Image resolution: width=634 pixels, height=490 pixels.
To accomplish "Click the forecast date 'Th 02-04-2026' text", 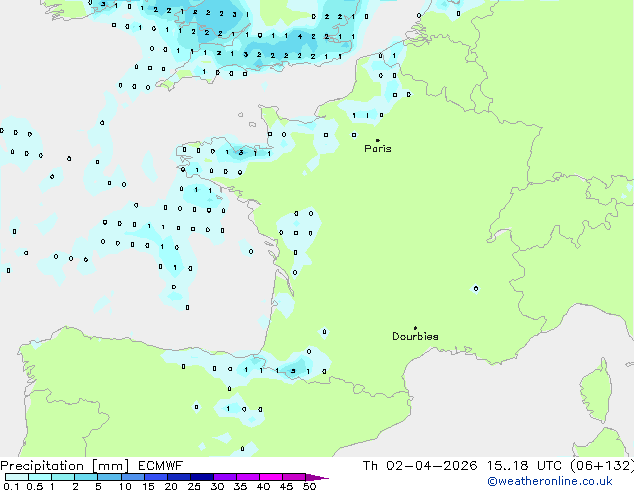I will (420, 466).
